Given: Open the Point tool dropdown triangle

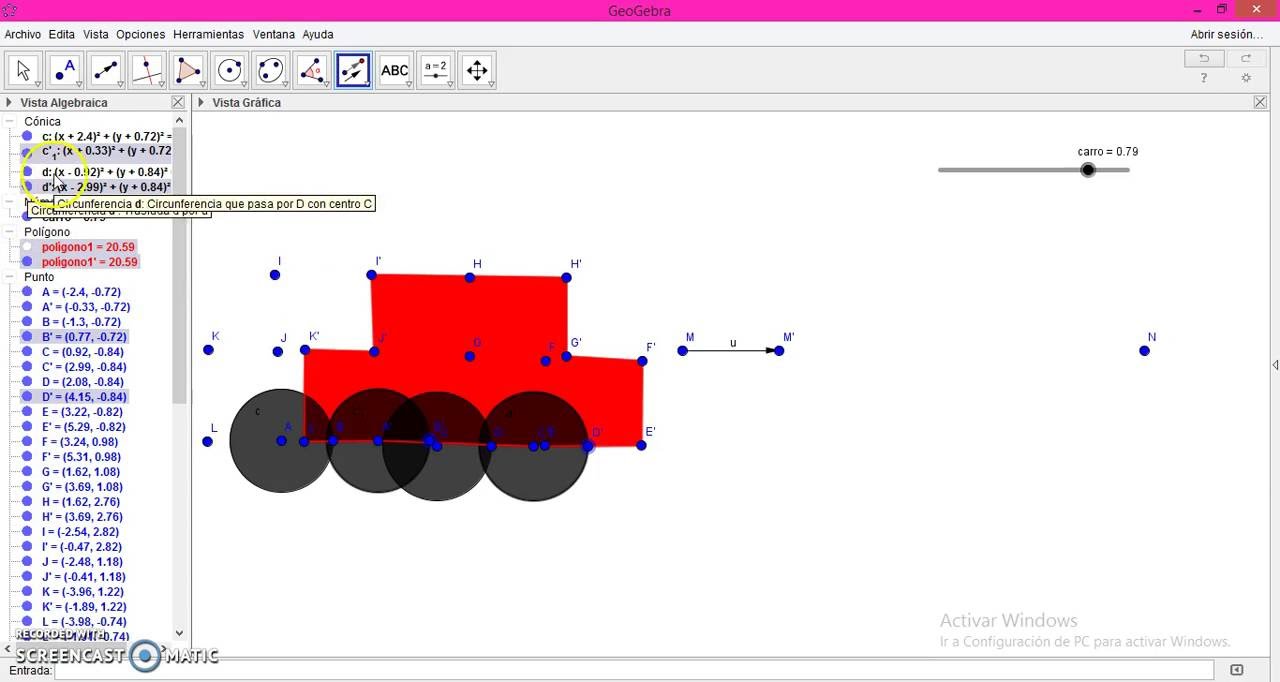Looking at the screenshot, I should tap(78, 84).
